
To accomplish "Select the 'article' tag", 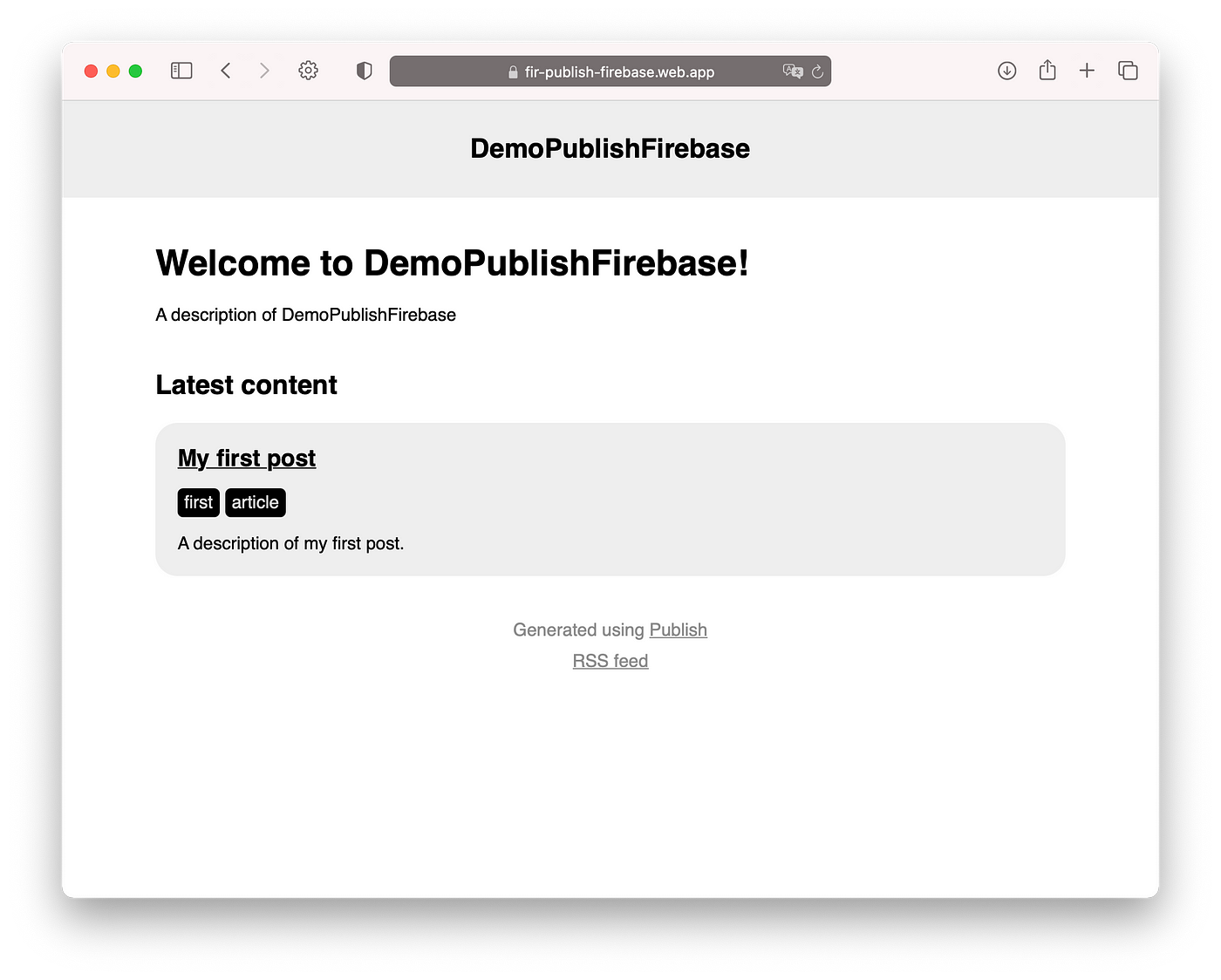I will click(x=256, y=502).
